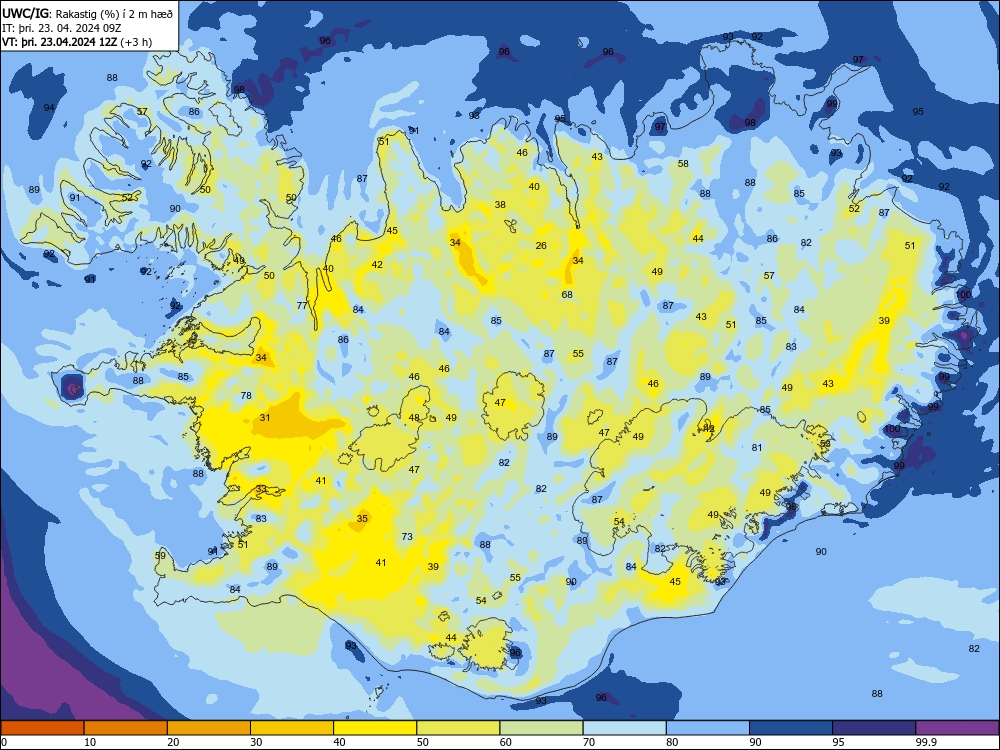The width and height of the screenshot is (1000, 750).
Task: Click the purple legend swatch above 99.9
Action: [x=957, y=728]
